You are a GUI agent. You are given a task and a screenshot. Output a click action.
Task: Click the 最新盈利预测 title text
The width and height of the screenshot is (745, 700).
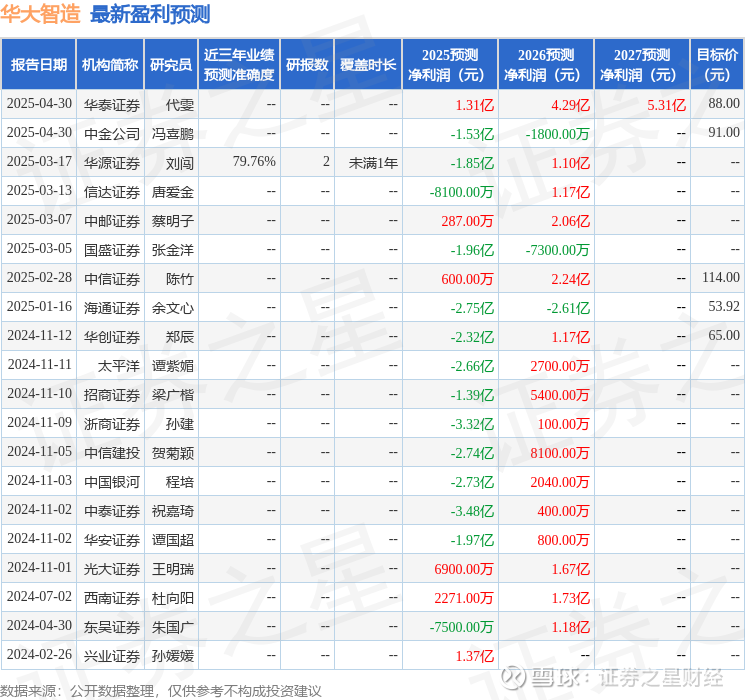(x=150, y=14)
